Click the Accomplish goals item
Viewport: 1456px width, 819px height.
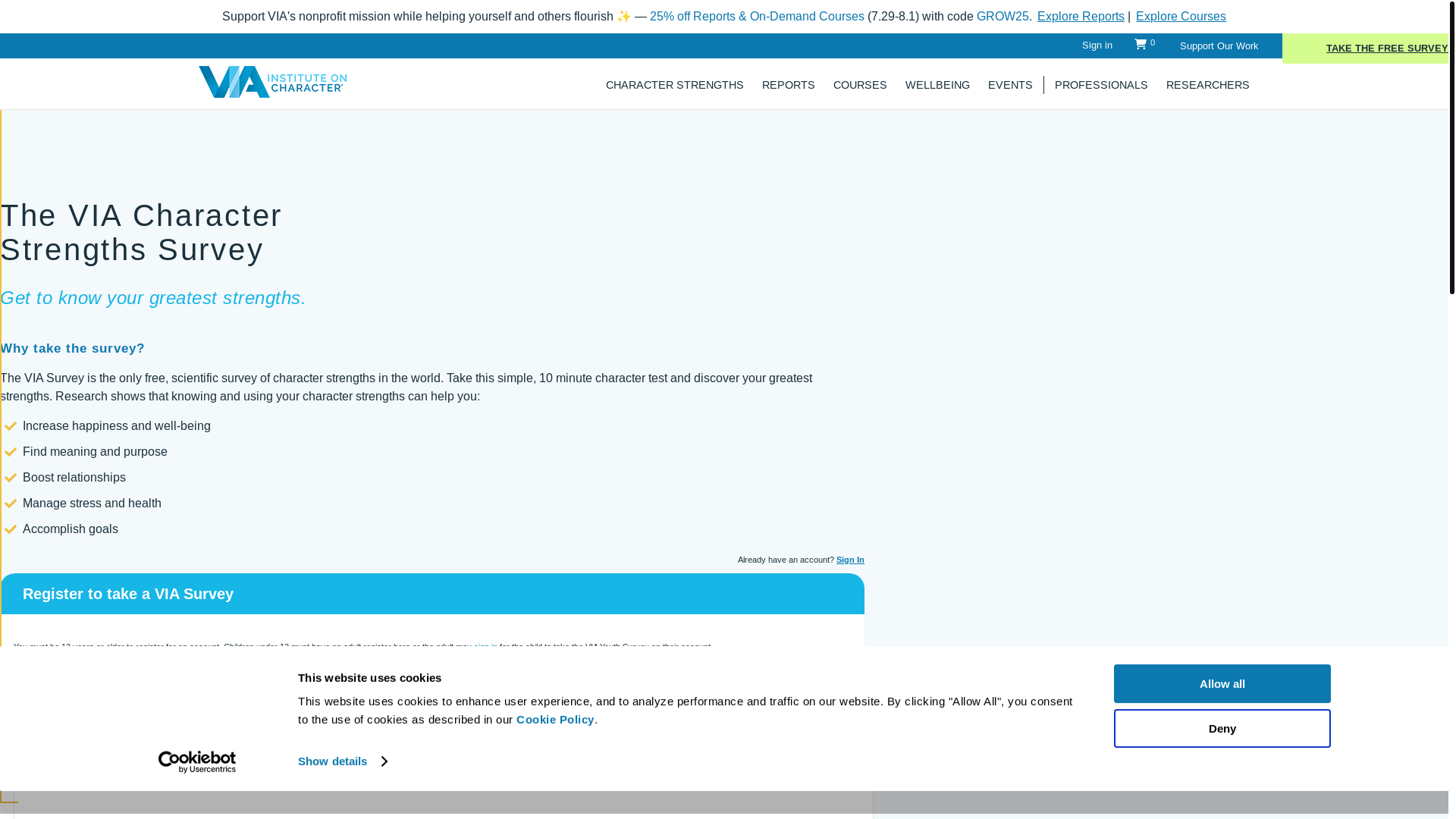click(71, 529)
